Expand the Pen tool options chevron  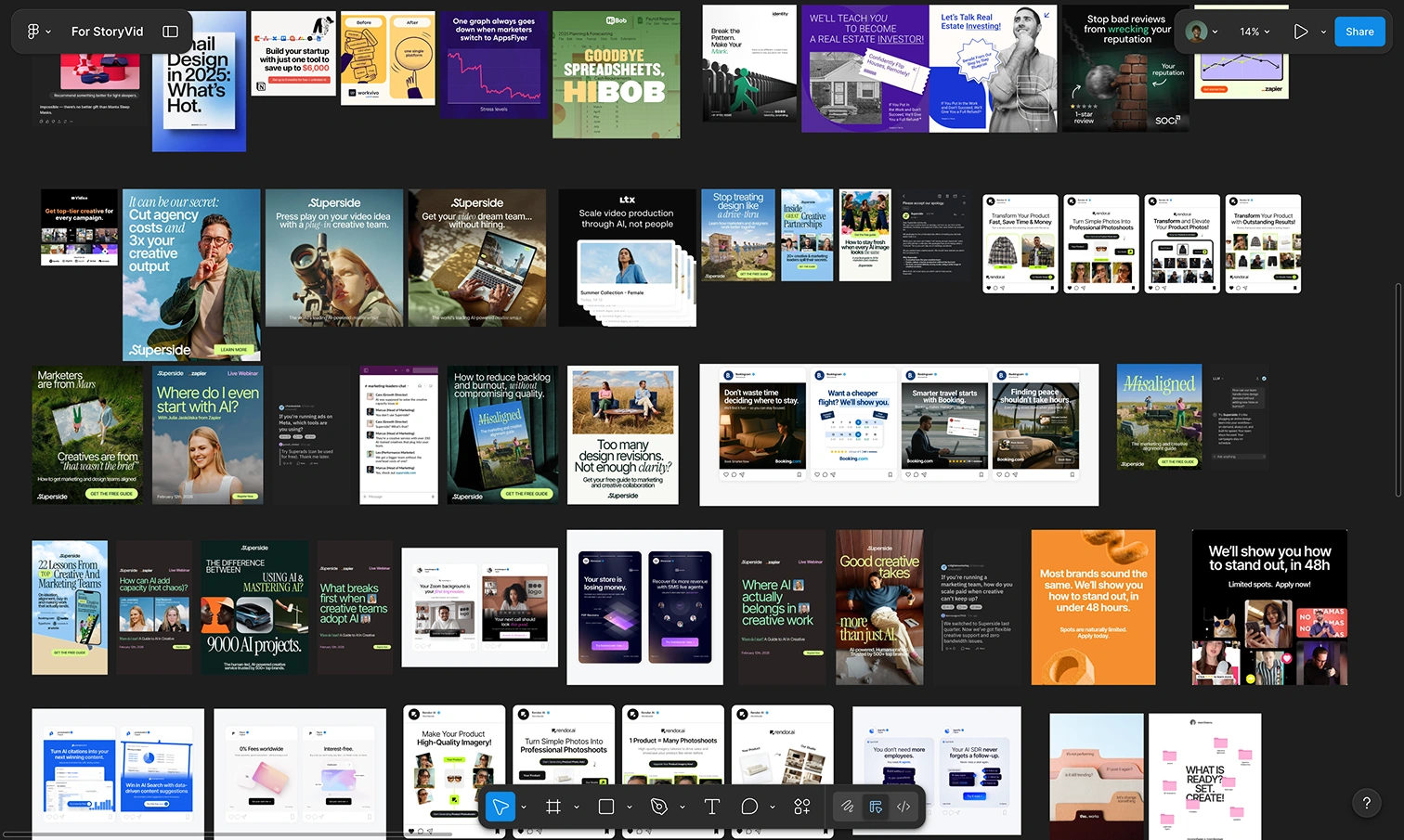pyautogui.click(x=682, y=807)
